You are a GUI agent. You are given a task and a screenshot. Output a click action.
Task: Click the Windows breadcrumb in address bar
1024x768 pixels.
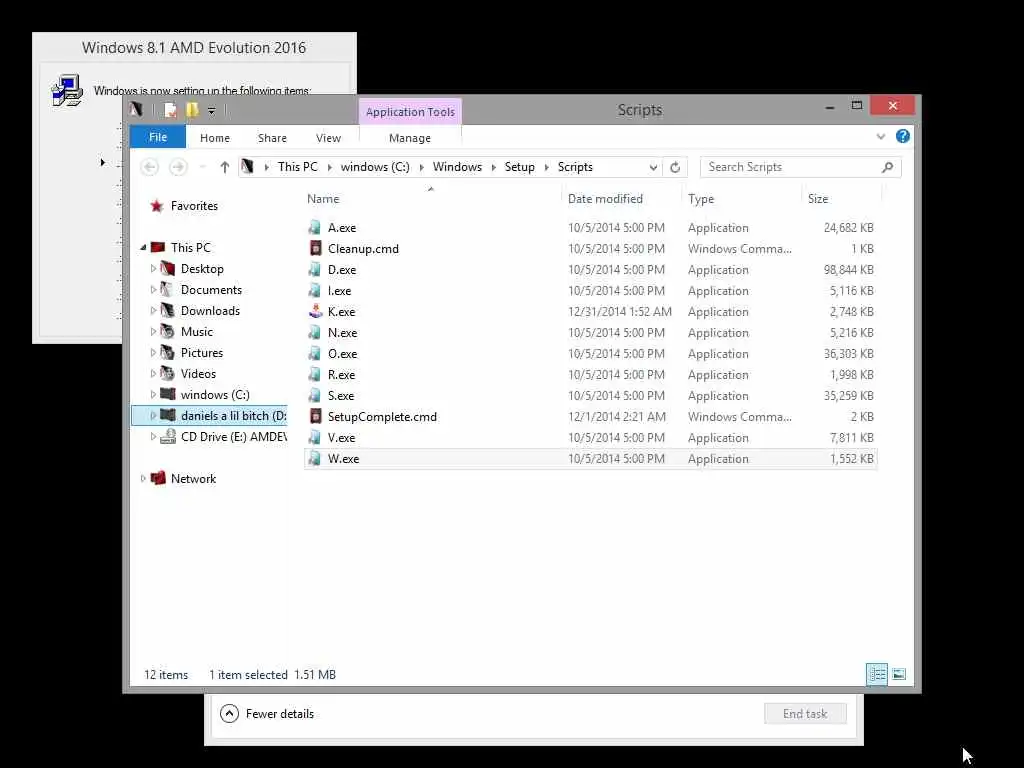457,167
